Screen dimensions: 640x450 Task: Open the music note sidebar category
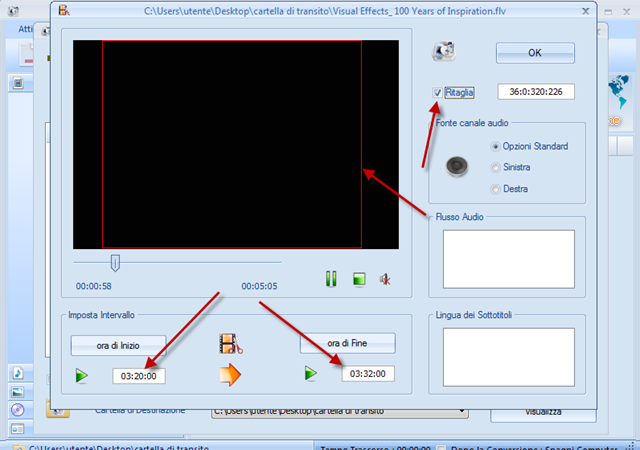coord(18,373)
